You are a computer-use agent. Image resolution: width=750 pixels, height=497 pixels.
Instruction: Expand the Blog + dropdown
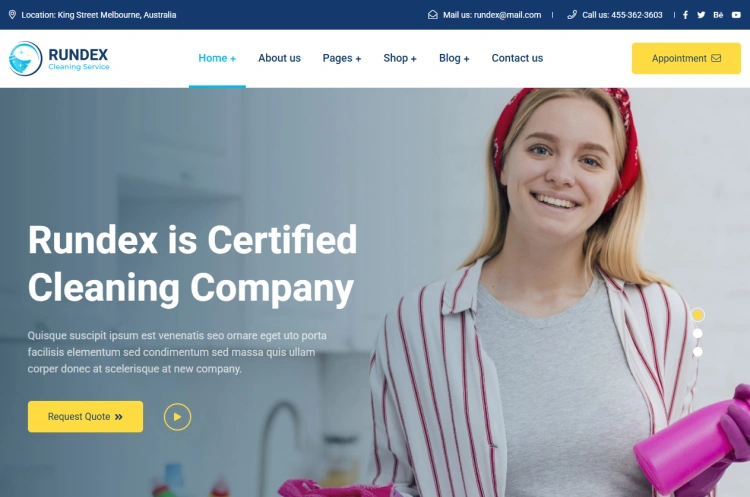454,58
